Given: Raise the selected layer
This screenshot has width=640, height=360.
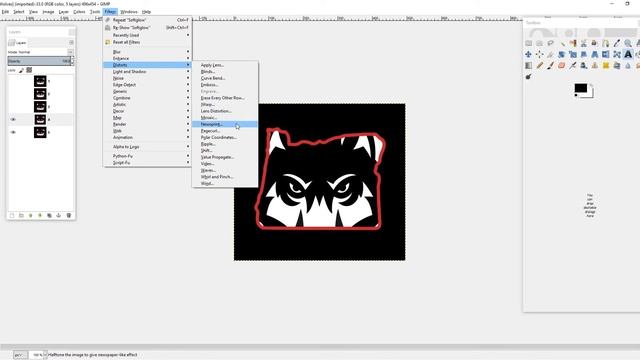Looking at the screenshot, I should click(31, 215).
